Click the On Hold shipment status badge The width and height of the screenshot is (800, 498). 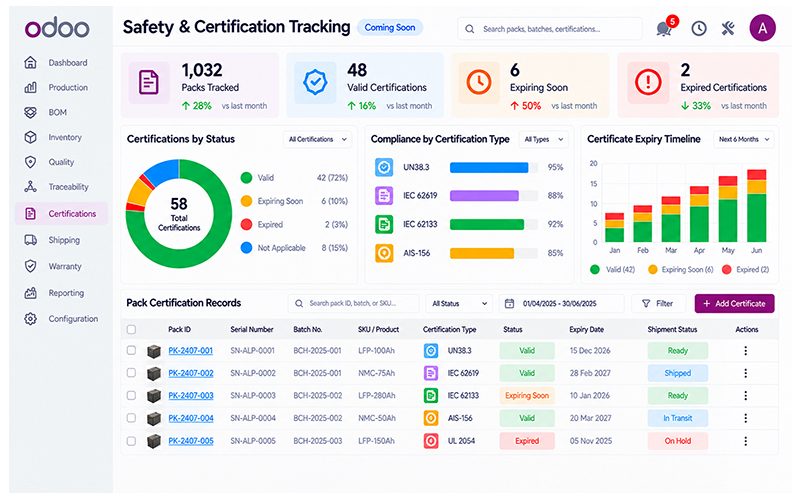[678, 441]
